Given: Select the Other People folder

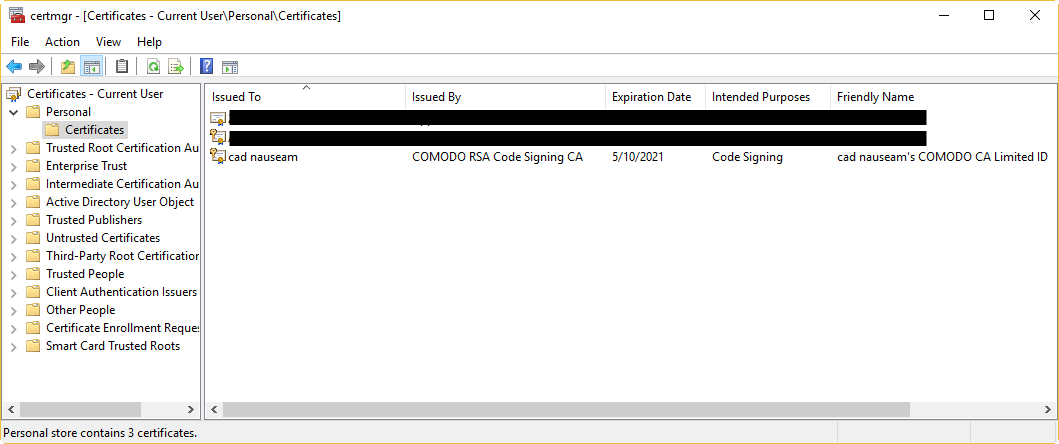Looking at the screenshot, I should (80, 310).
